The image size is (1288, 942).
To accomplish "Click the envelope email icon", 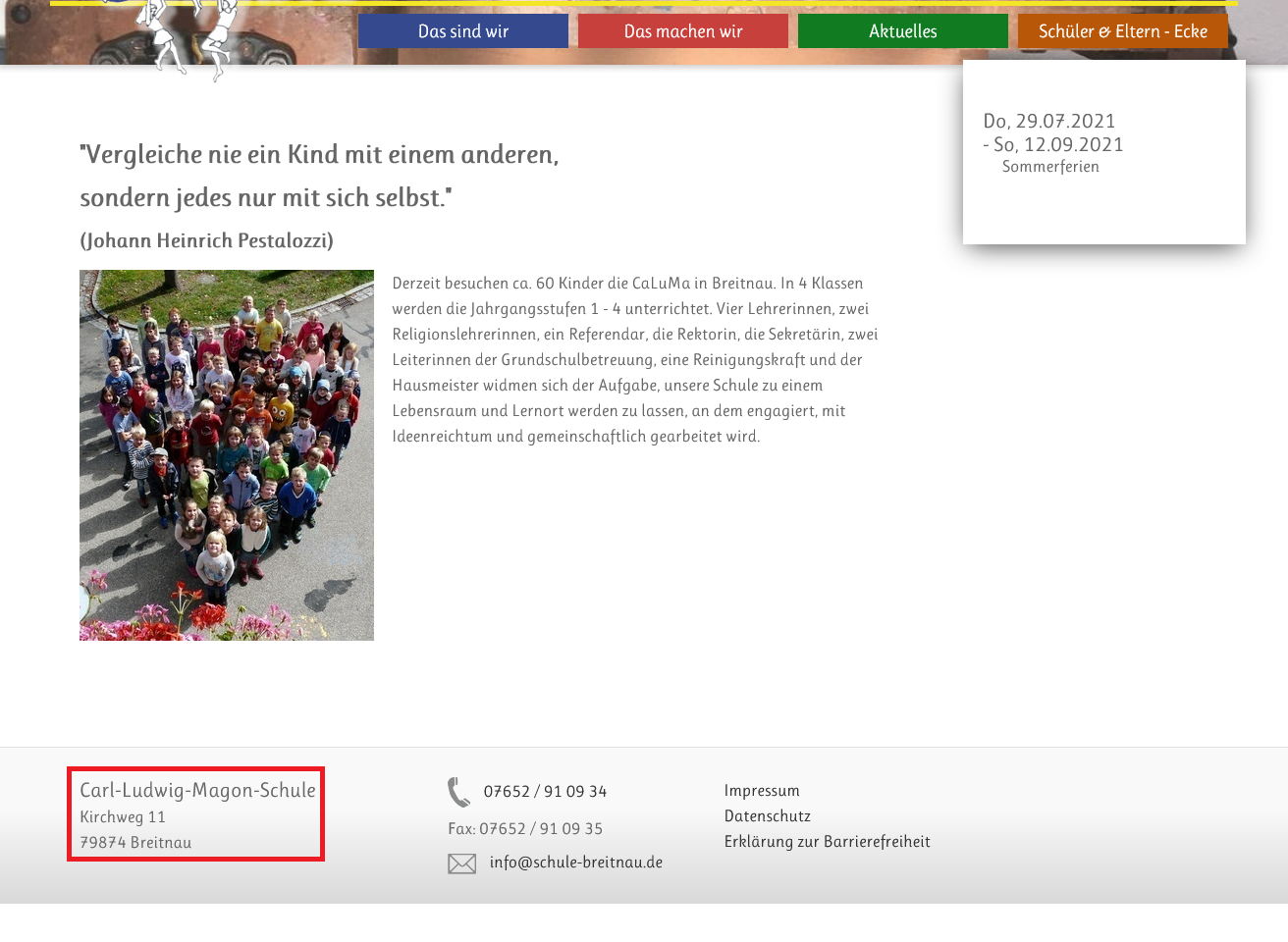I will 461,863.
